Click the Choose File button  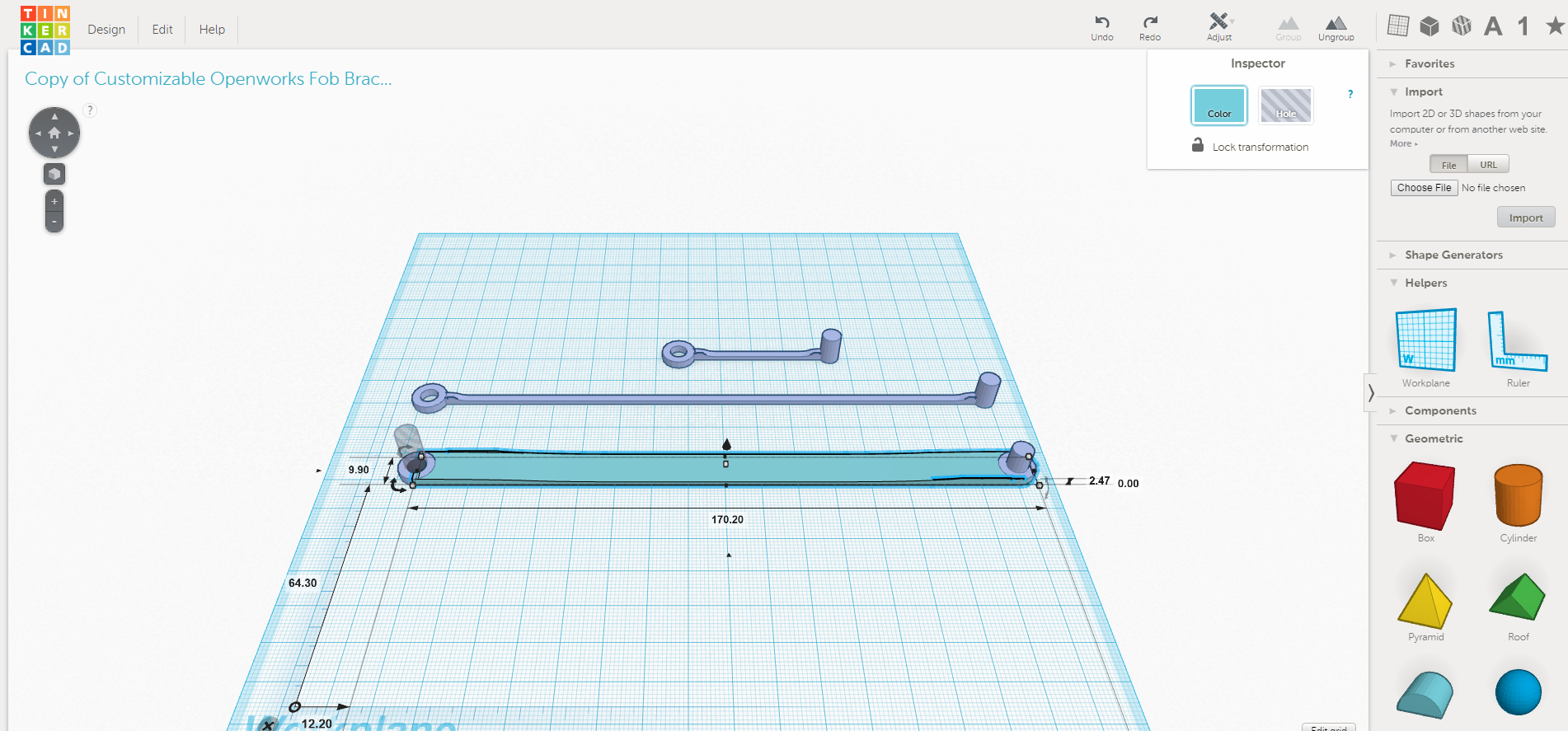pyautogui.click(x=1424, y=188)
